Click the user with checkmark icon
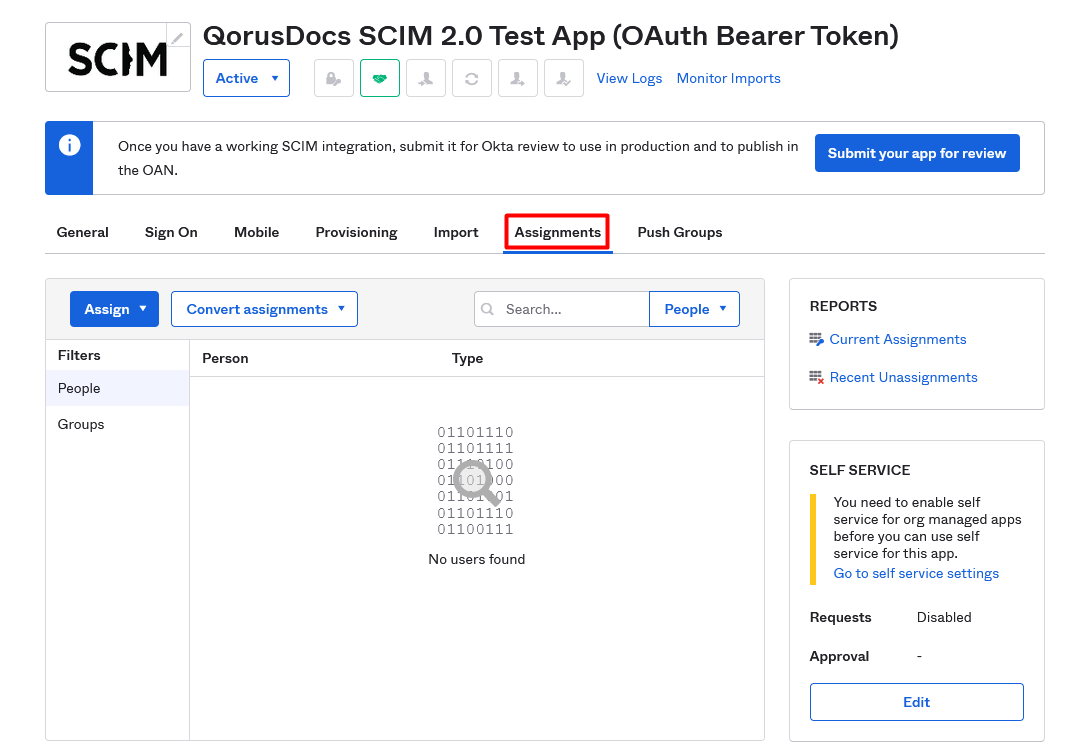Viewport: 1065px width, 756px height. tap(564, 78)
